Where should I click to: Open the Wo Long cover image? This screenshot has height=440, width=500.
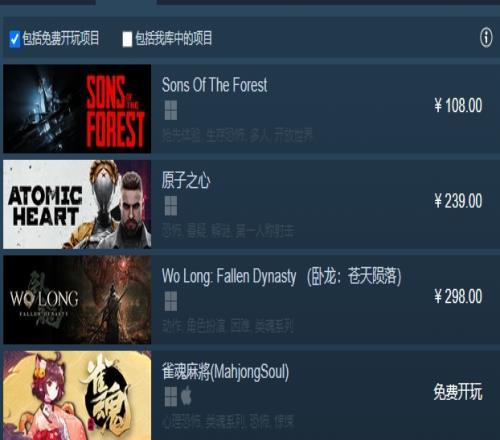click(x=77, y=300)
